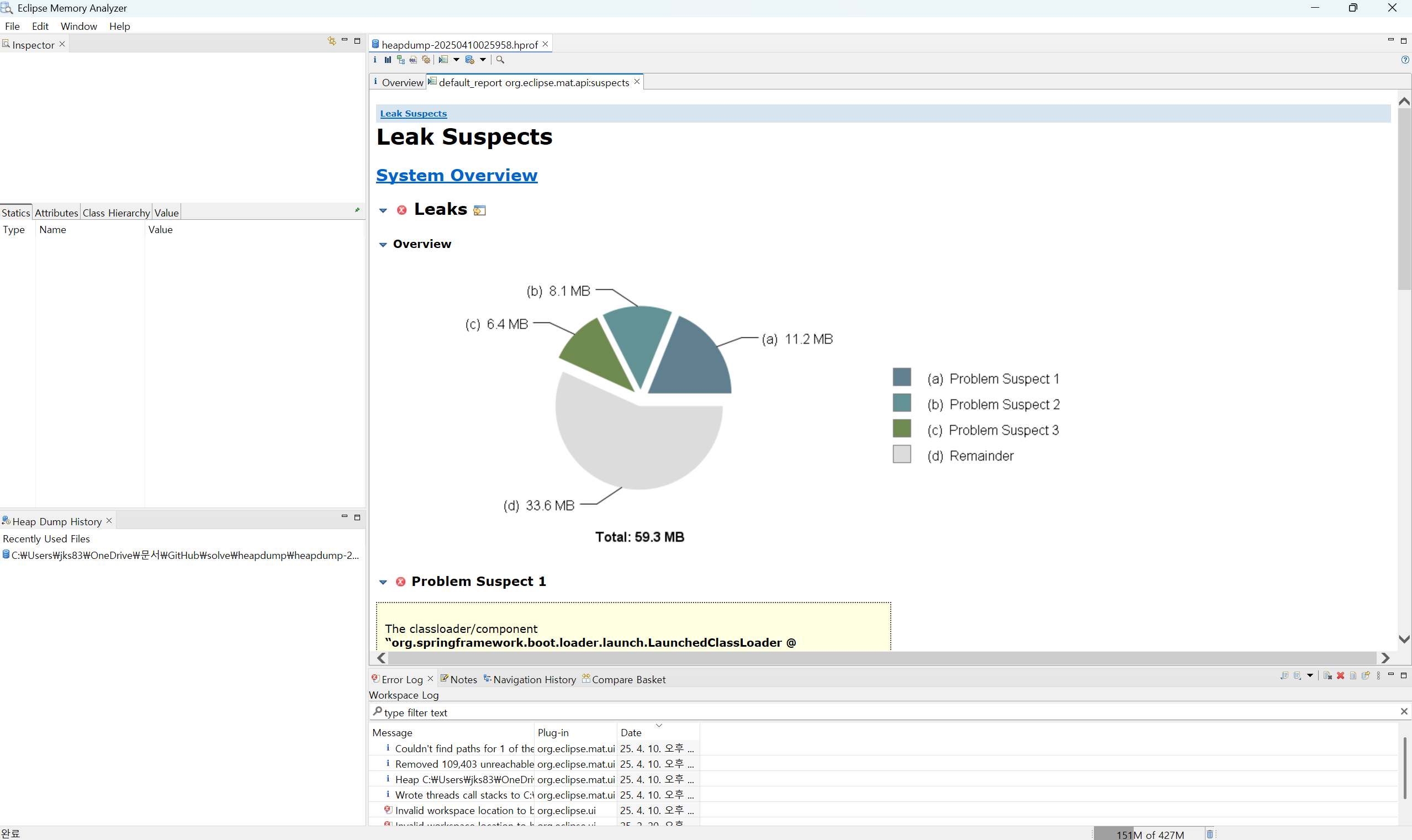Run garbage collector trash can icon
Viewport: 1412px width, 840px height.
click(1209, 834)
